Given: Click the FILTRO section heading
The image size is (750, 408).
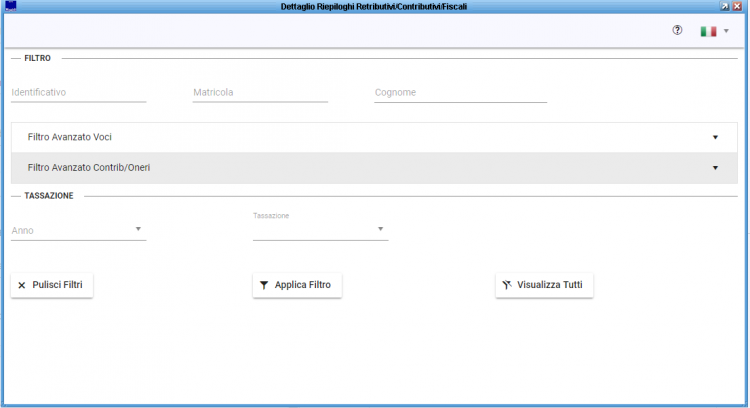Looking at the screenshot, I should point(37,58).
